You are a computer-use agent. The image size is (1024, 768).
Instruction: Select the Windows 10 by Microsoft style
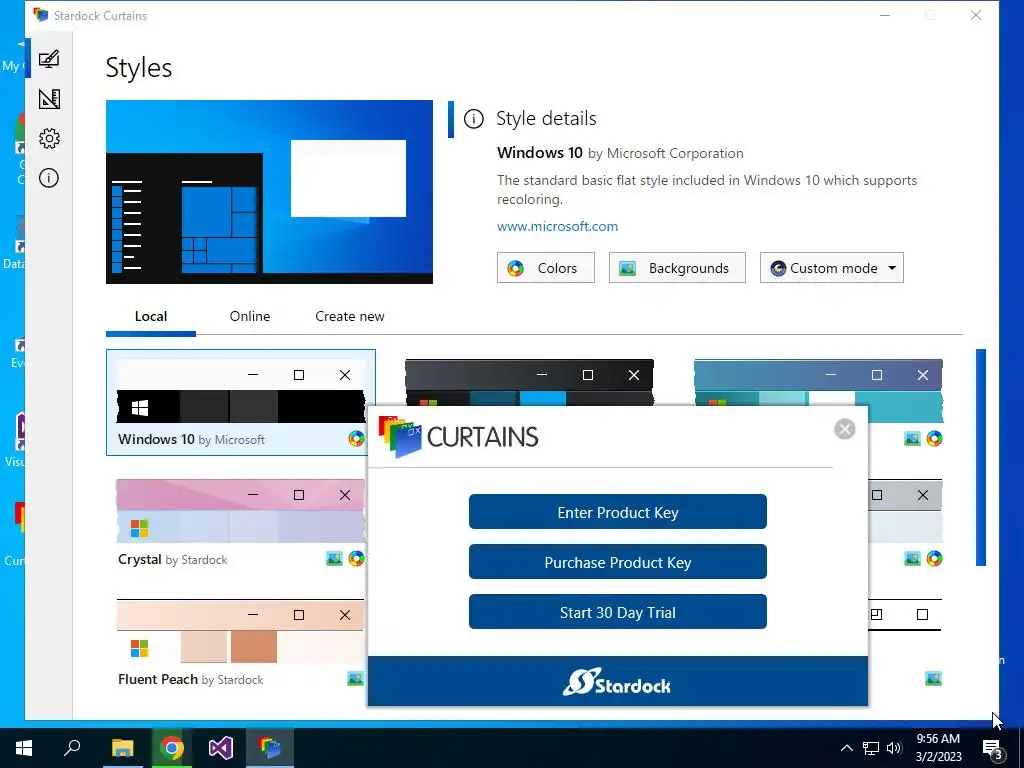(240, 402)
